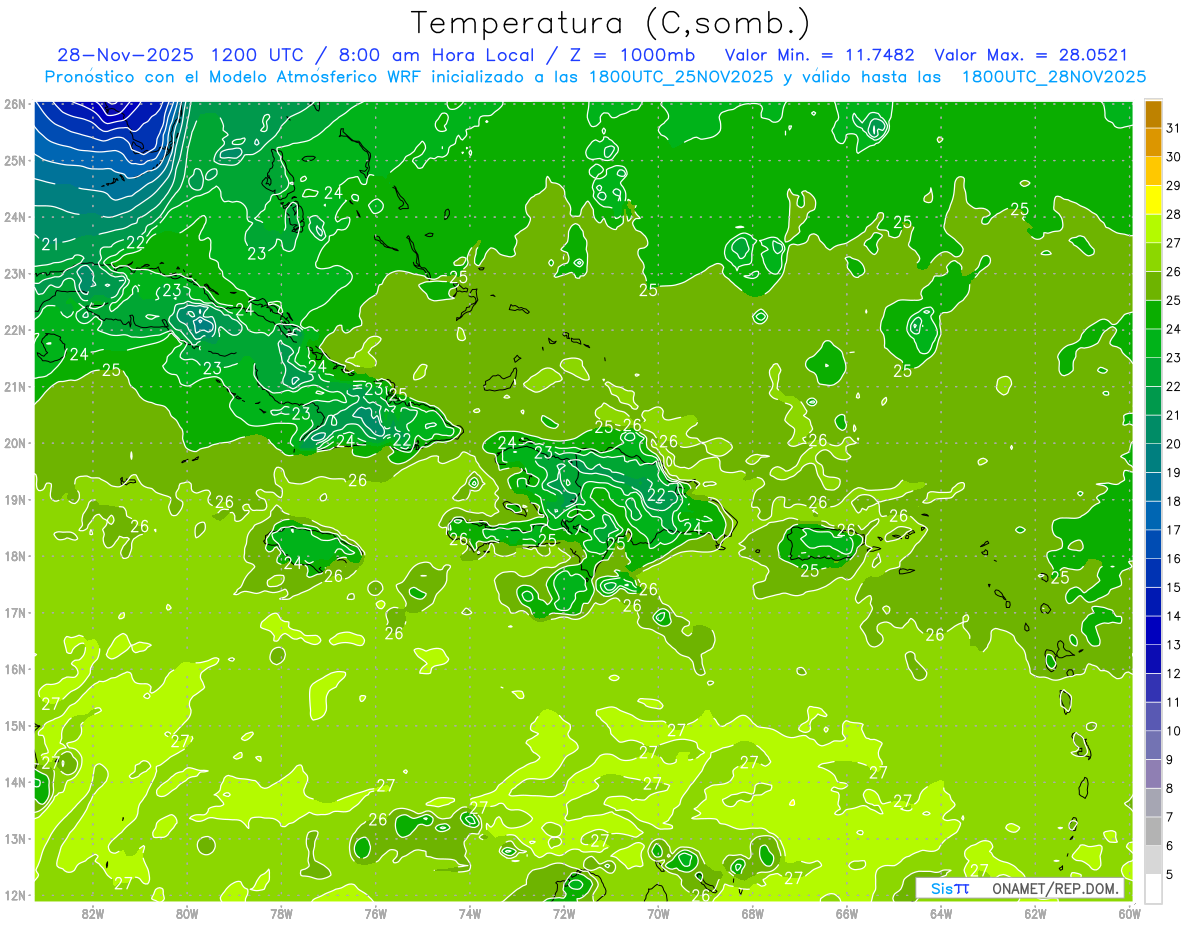Click the '24N' latitude axis label
1200x927 pixels.
click(15, 217)
